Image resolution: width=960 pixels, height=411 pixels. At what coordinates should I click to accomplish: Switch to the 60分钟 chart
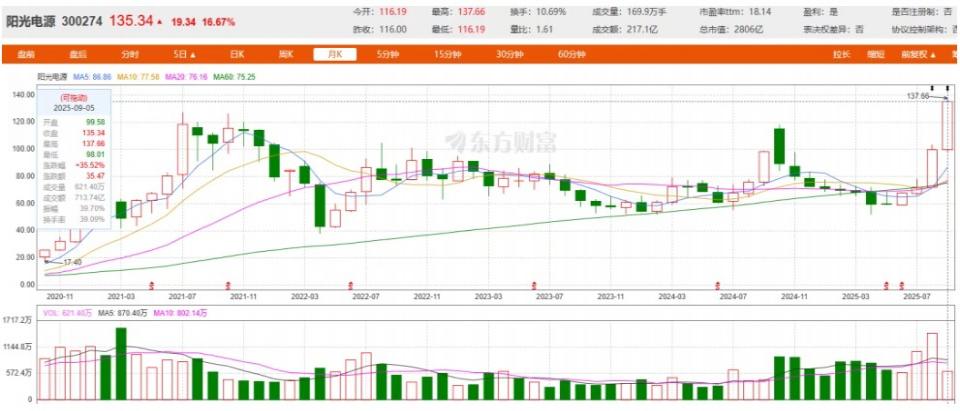click(571, 55)
